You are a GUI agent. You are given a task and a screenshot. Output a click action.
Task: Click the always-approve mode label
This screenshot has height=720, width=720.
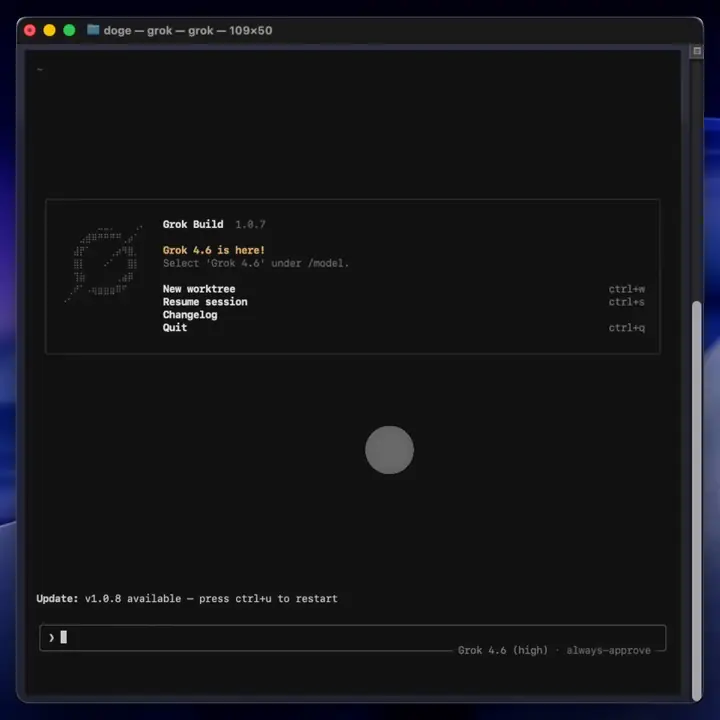pyautogui.click(x=608, y=650)
